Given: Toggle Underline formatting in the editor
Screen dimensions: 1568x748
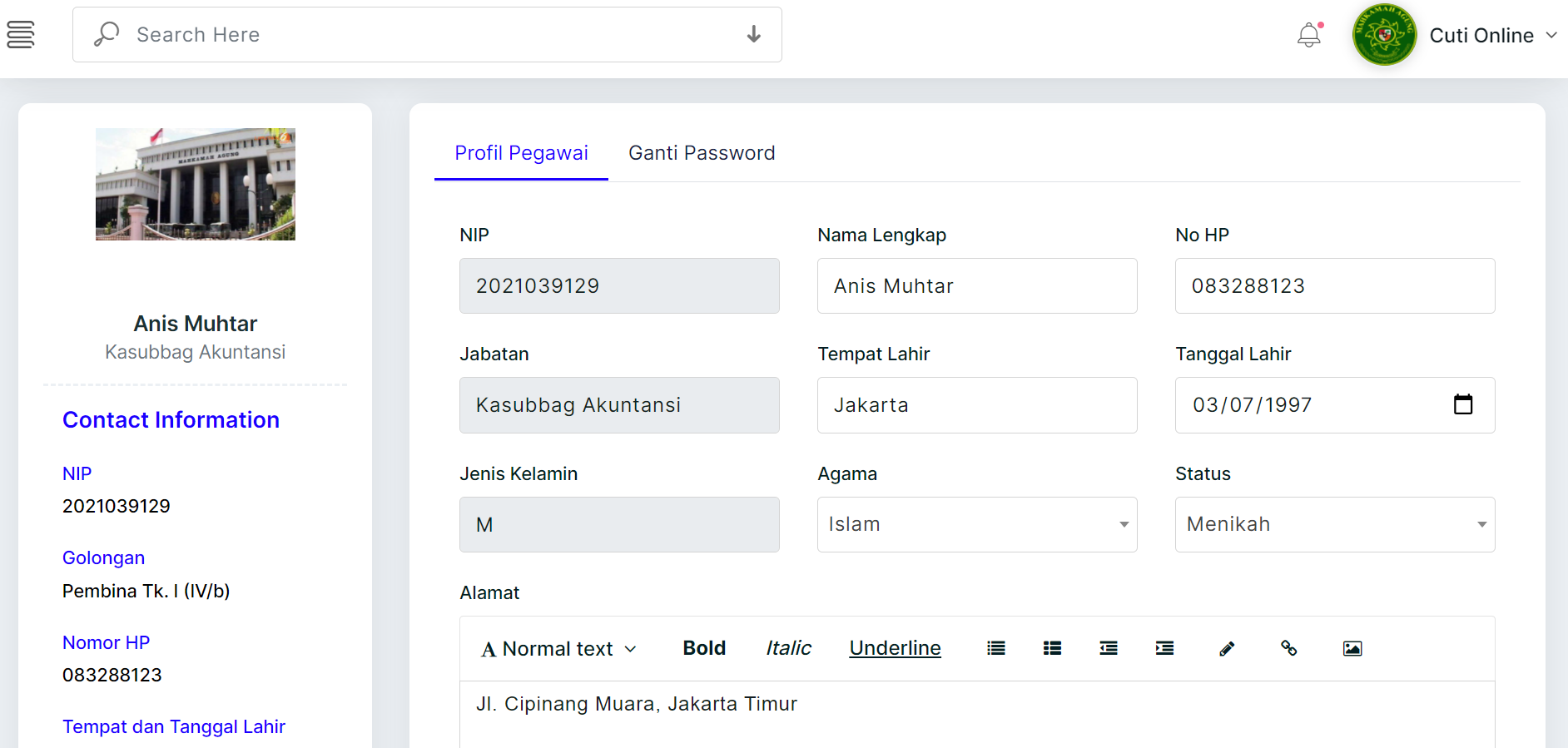Looking at the screenshot, I should pos(895,648).
